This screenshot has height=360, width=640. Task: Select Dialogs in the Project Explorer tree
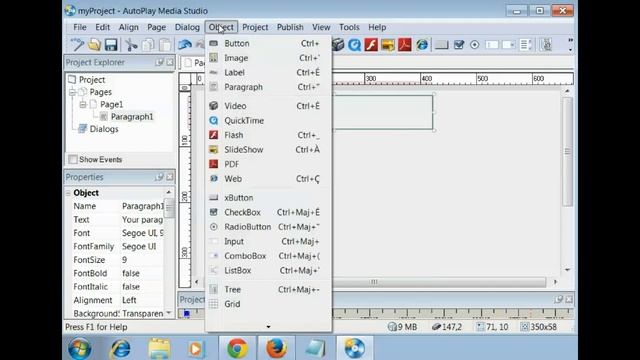coord(104,129)
